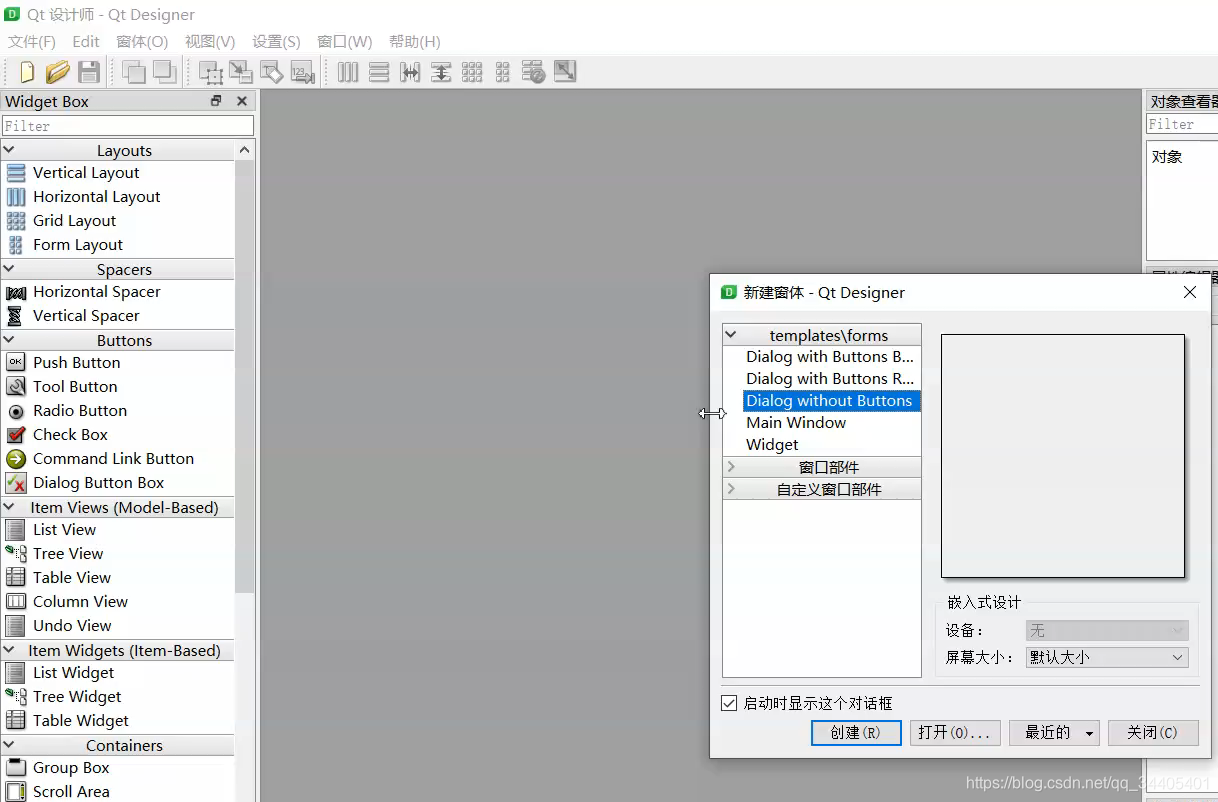
Task: Collapse the Buttons category
Action: [x=9, y=340]
